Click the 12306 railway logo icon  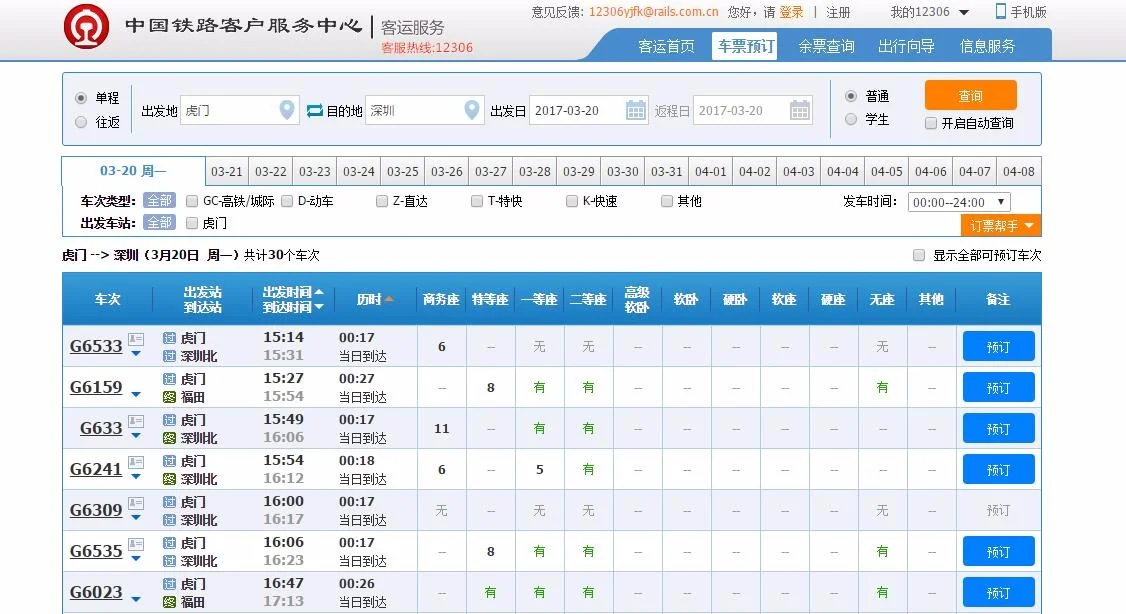pyautogui.click(x=85, y=25)
